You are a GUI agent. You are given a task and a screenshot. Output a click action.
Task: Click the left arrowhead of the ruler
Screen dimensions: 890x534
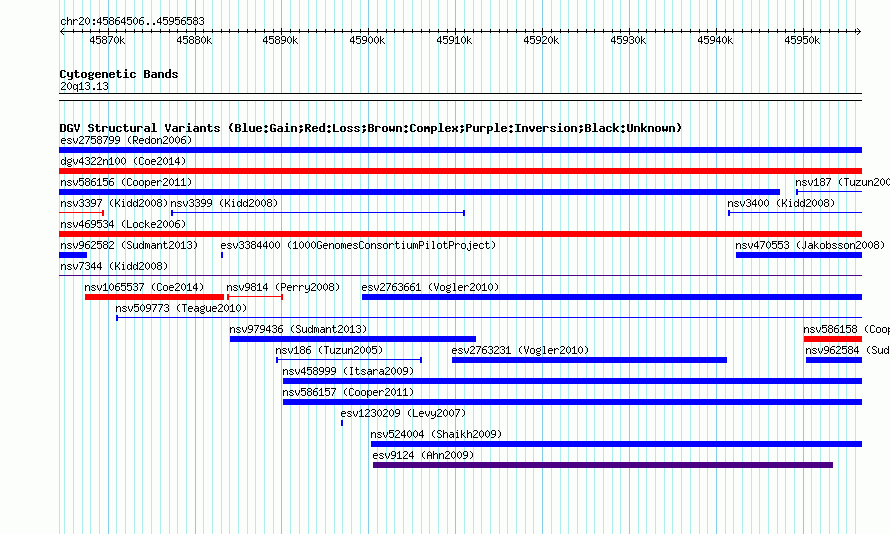(x=62, y=31)
